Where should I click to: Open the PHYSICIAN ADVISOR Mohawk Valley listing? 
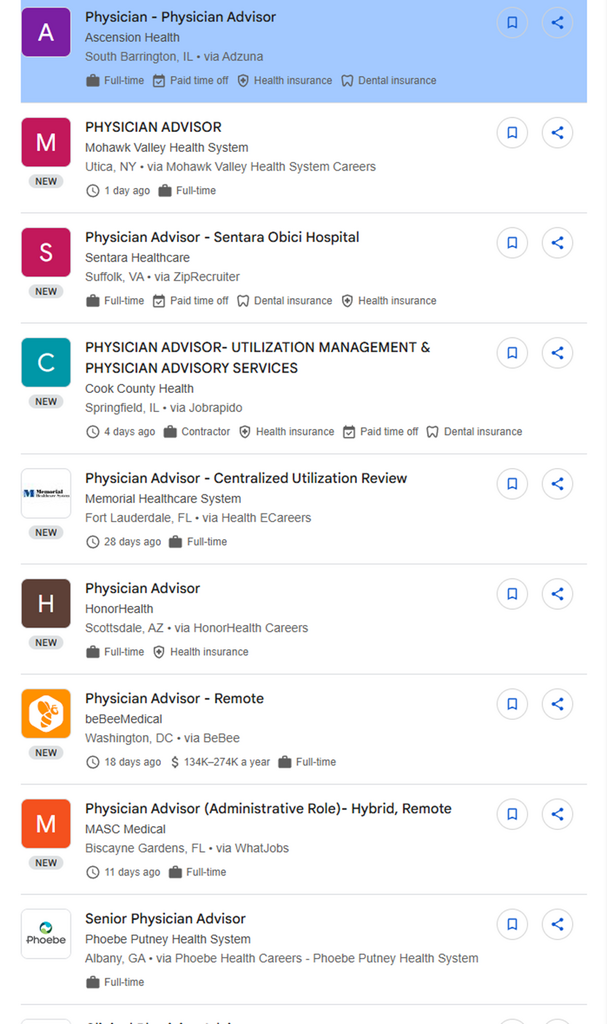pos(153,127)
